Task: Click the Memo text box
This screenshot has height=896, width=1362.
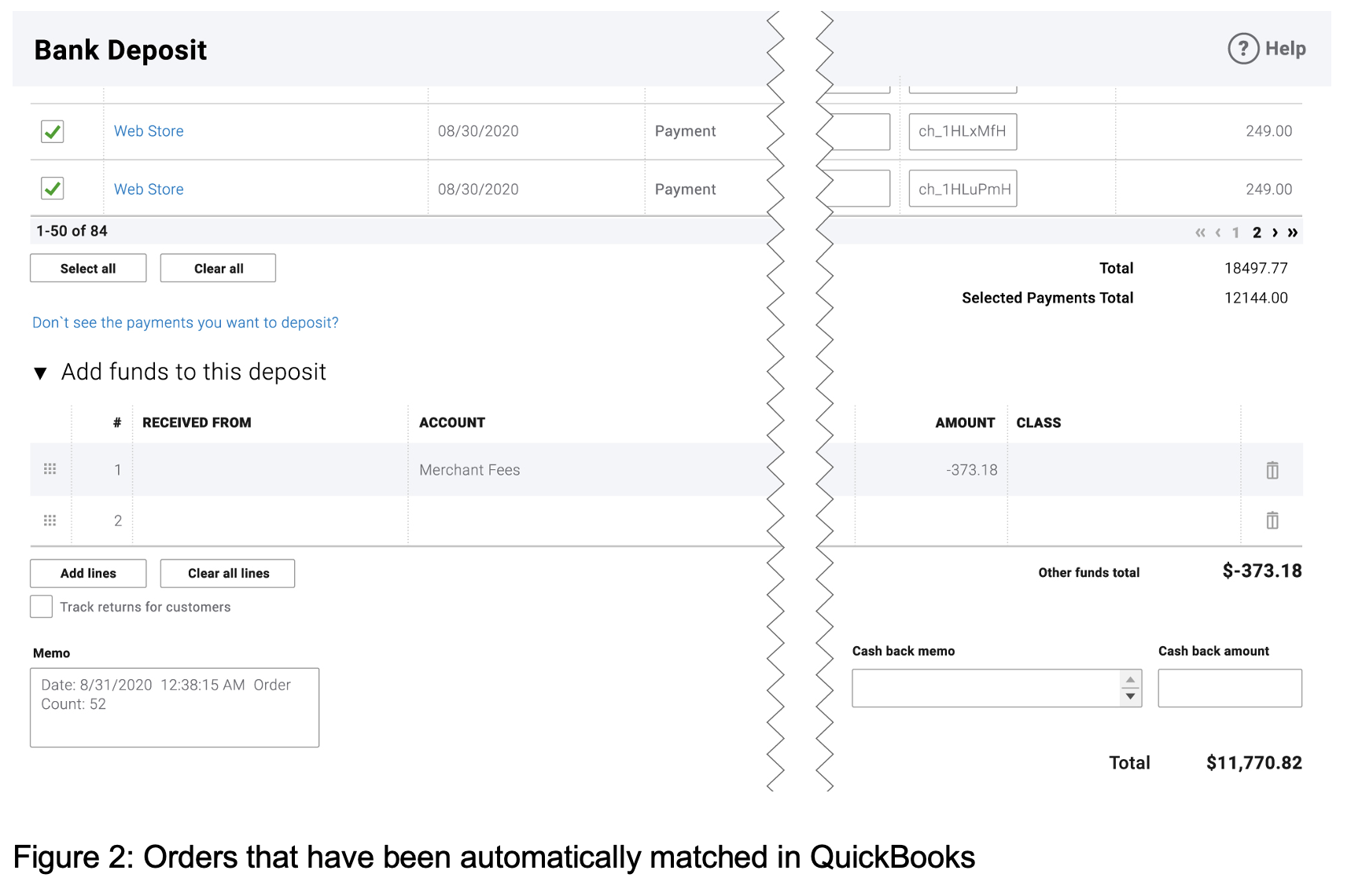Action: tap(175, 707)
